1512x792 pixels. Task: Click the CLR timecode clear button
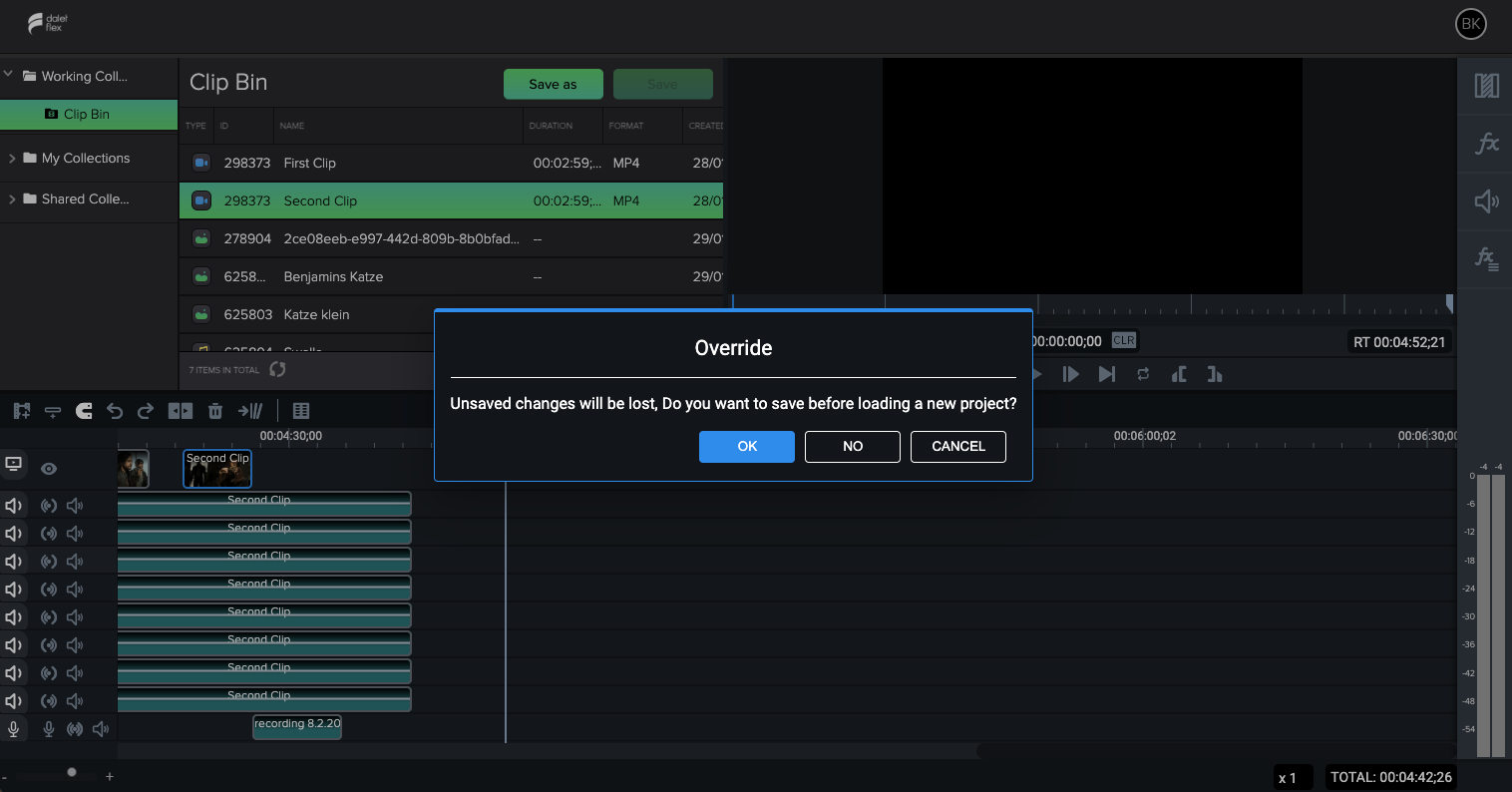point(1124,340)
